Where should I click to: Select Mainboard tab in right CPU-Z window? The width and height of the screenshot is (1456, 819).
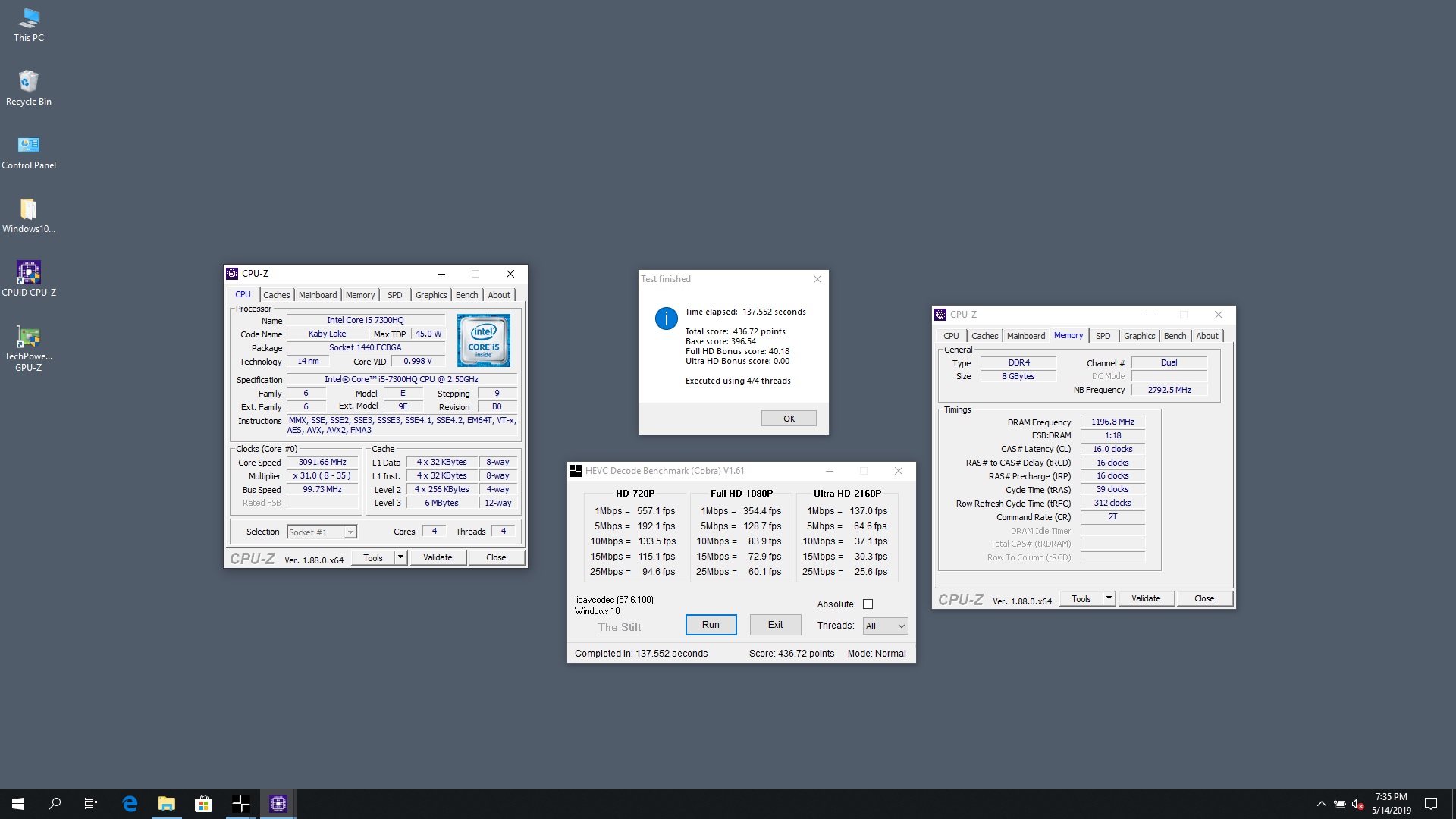[x=1026, y=336]
